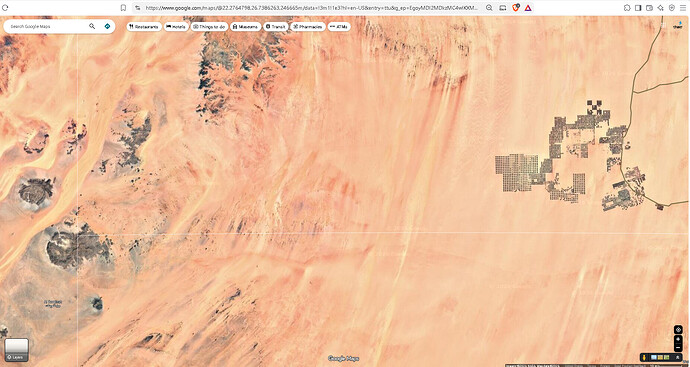Open the media/cast icon in address bar
The width and height of the screenshot is (690, 367).
(502, 8)
